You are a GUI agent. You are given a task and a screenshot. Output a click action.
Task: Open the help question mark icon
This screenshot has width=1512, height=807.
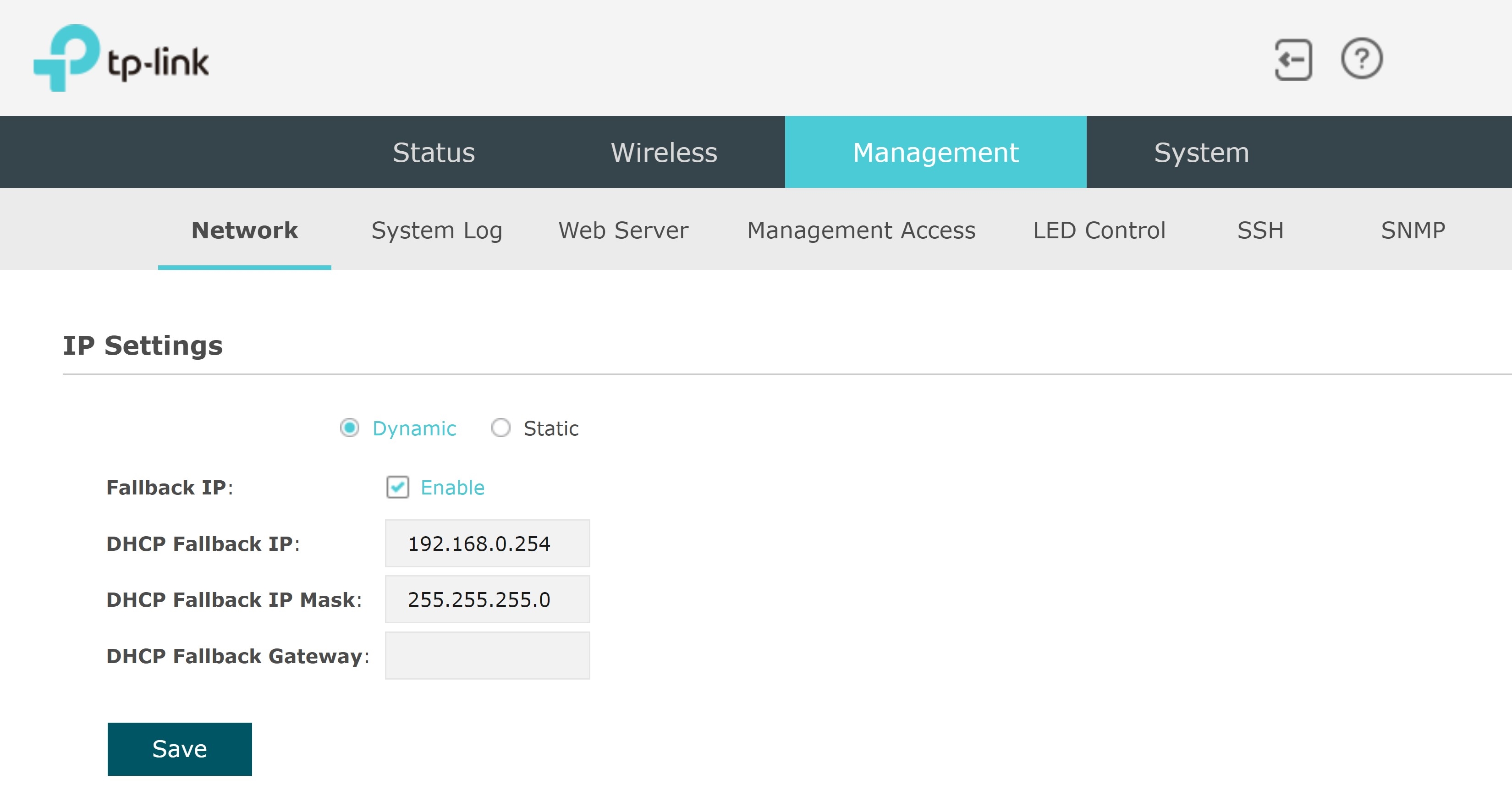1361,59
